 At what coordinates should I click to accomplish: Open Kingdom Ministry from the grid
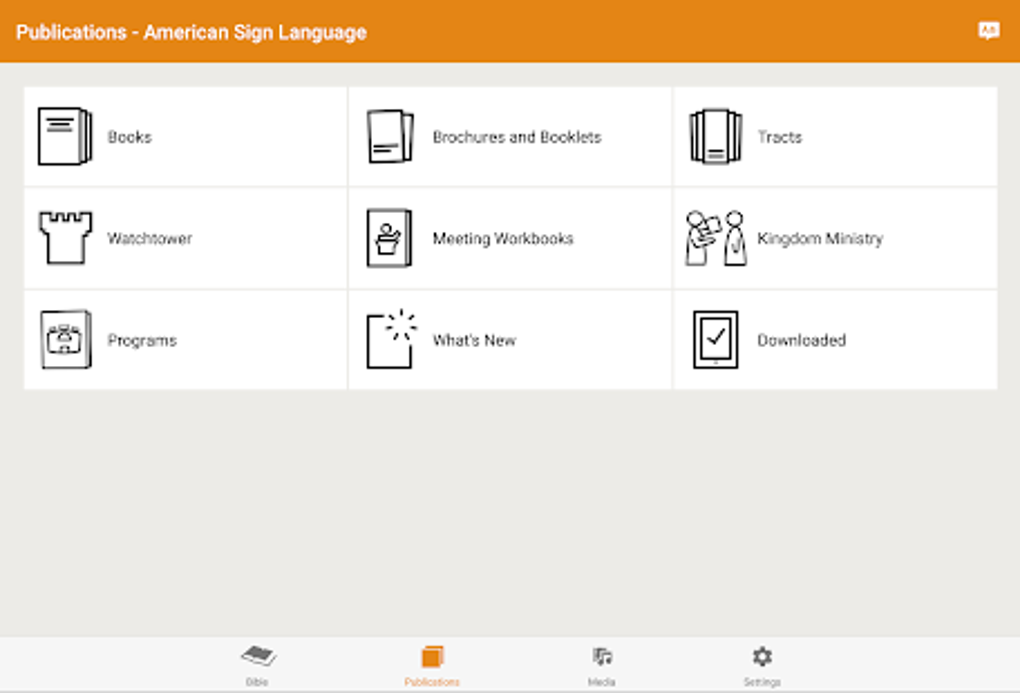click(x=820, y=238)
